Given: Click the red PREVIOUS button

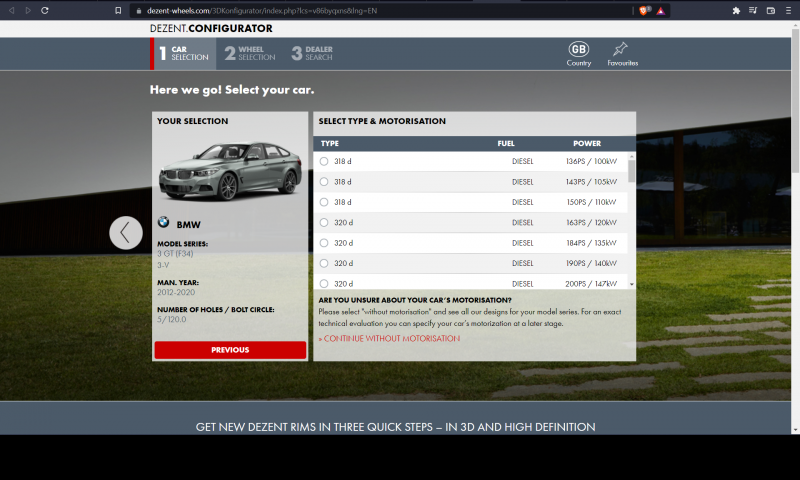Looking at the screenshot, I should (230, 350).
